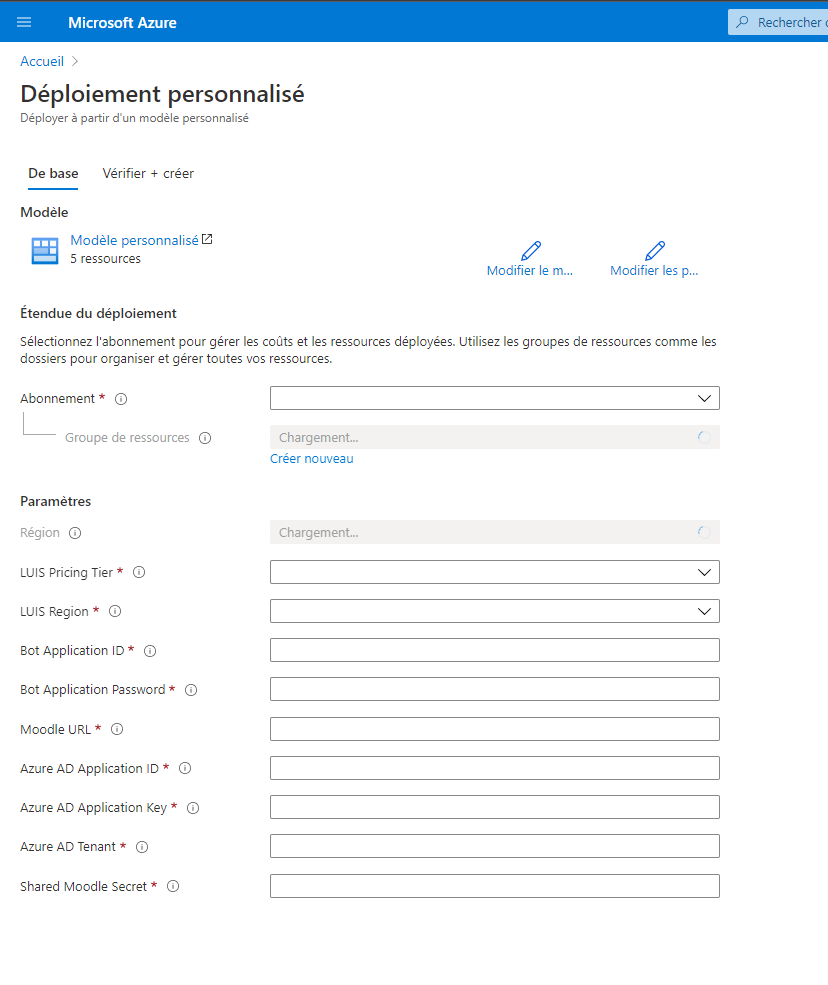Click pencil icon for Modifier le modèle
This screenshot has height=985, width=828.
point(531,251)
